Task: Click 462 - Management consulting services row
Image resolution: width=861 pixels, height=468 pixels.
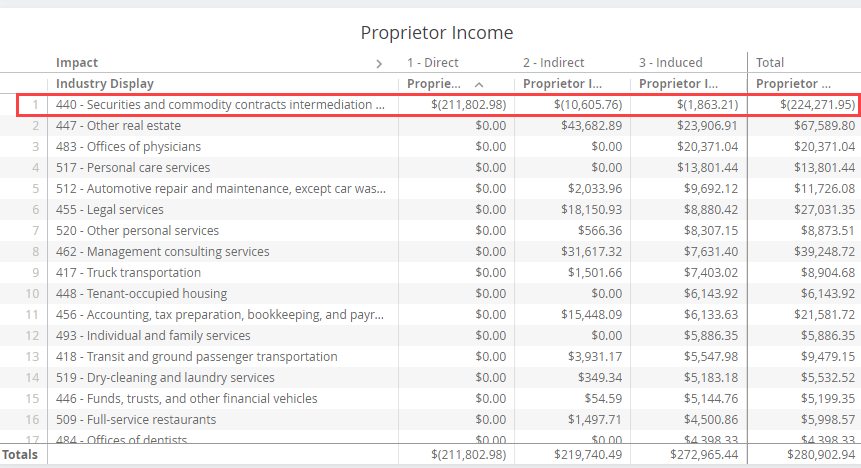Action: click(x=162, y=252)
